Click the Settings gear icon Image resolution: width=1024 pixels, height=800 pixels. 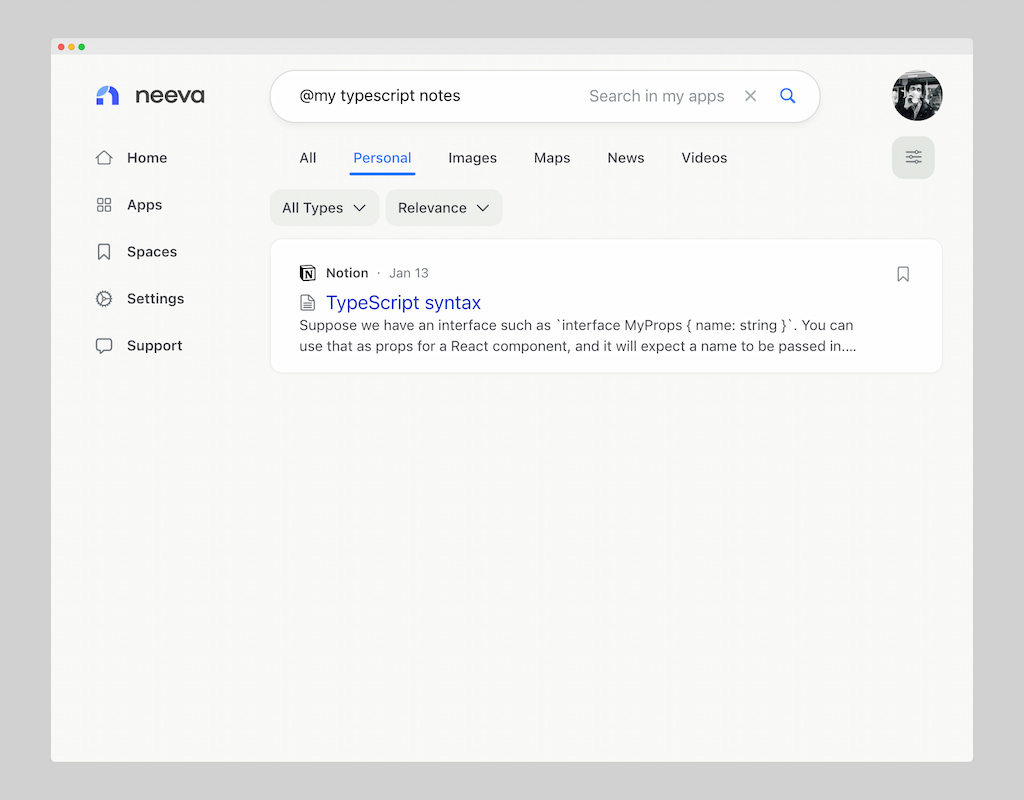coord(104,299)
